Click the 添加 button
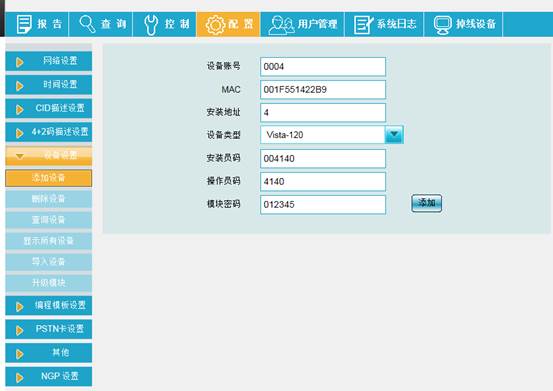Screen dimensions: 553x391 pyautogui.click(x=426, y=203)
